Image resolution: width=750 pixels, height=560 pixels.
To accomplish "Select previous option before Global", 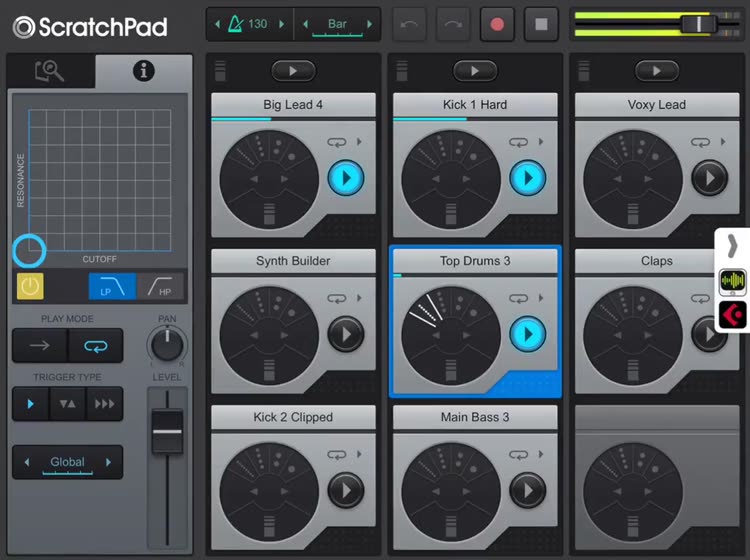I will pyautogui.click(x=27, y=462).
